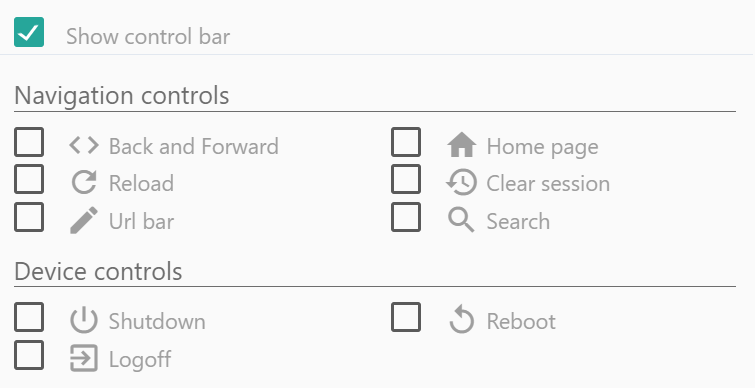Uncheck the Show control bar checkbox
This screenshot has width=755, height=388.
point(29,32)
